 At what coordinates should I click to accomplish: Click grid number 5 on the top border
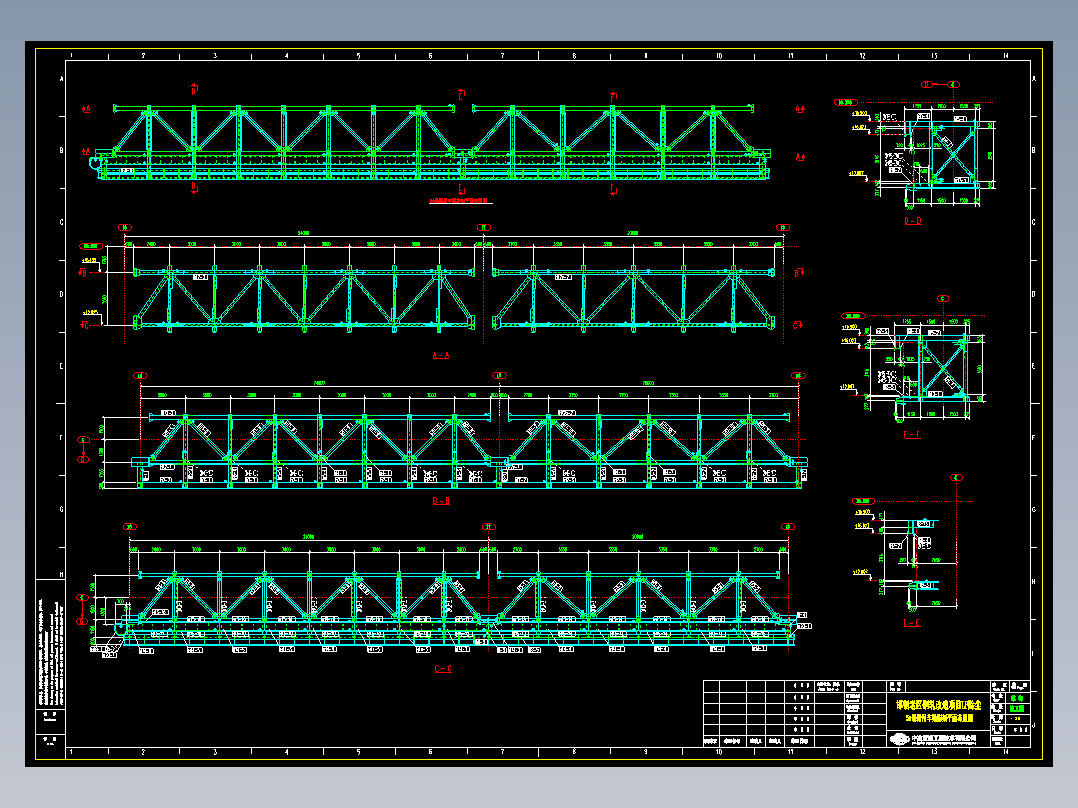point(358,56)
